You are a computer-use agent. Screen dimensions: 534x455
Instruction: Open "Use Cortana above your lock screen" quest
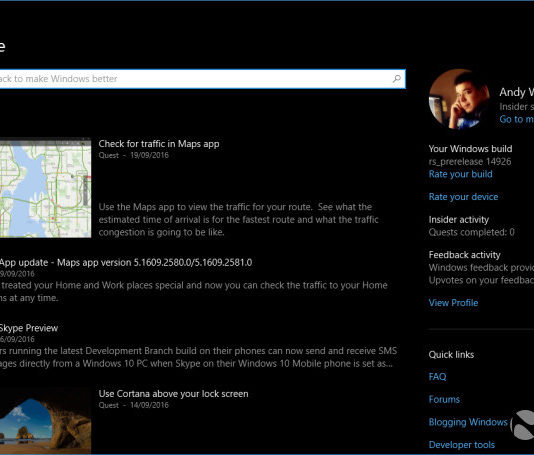click(x=173, y=394)
